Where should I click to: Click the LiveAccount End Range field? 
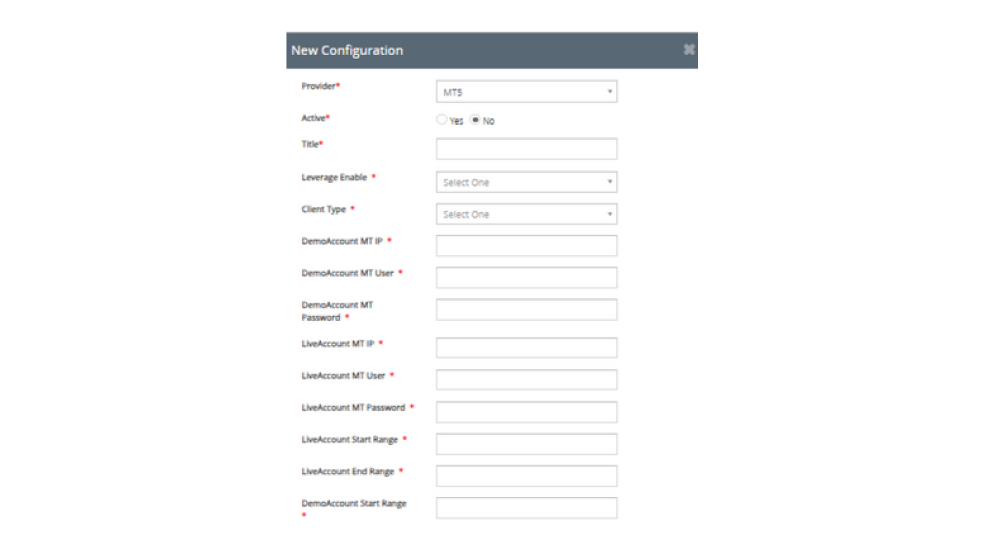click(x=526, y=476)
